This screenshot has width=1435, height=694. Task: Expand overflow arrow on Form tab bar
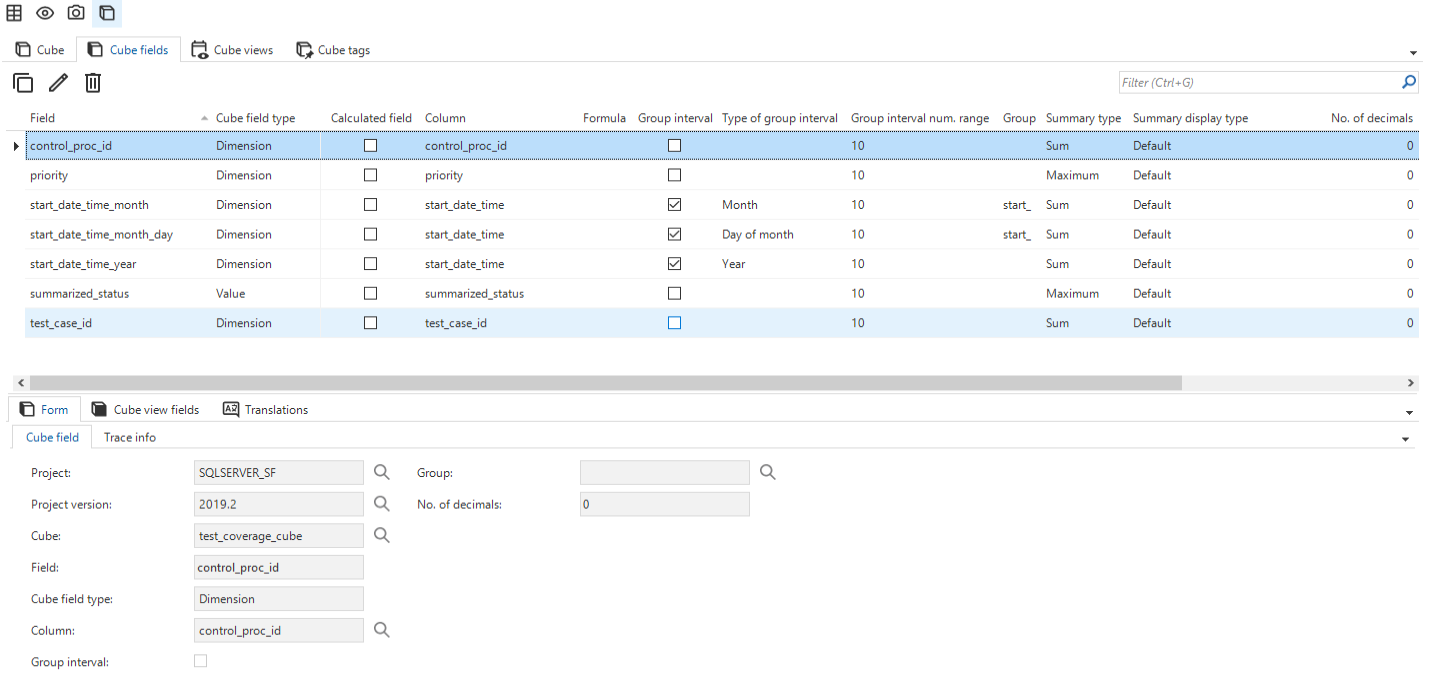[x=1409, y=412]
